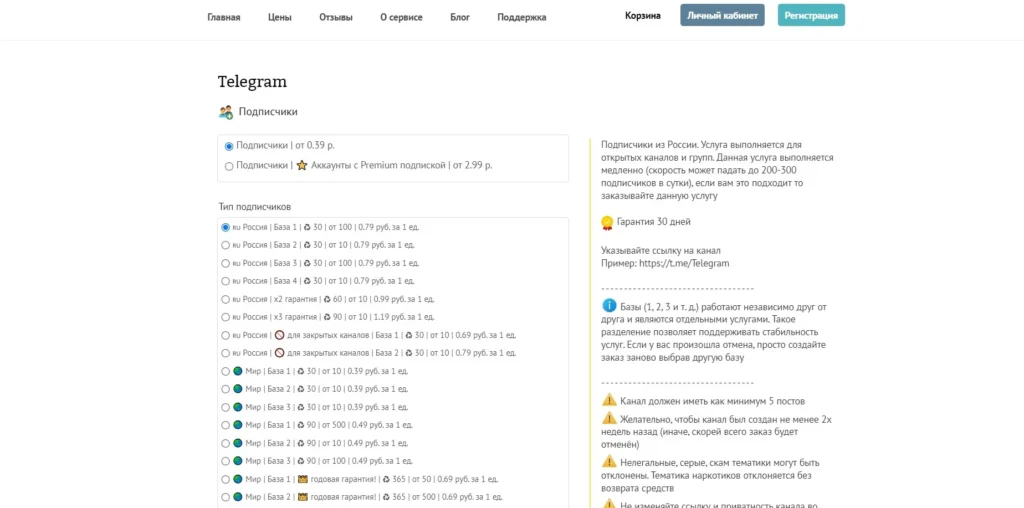The width and height of the screenshot is (1024, 508).
Task: Select Россия База 1 radio option
Action: point(225,227)
